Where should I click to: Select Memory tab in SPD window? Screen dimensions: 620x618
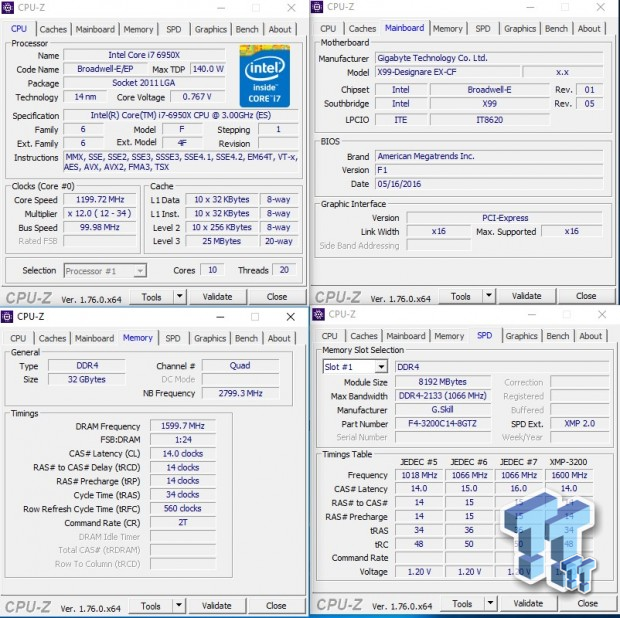click(449, 336)
